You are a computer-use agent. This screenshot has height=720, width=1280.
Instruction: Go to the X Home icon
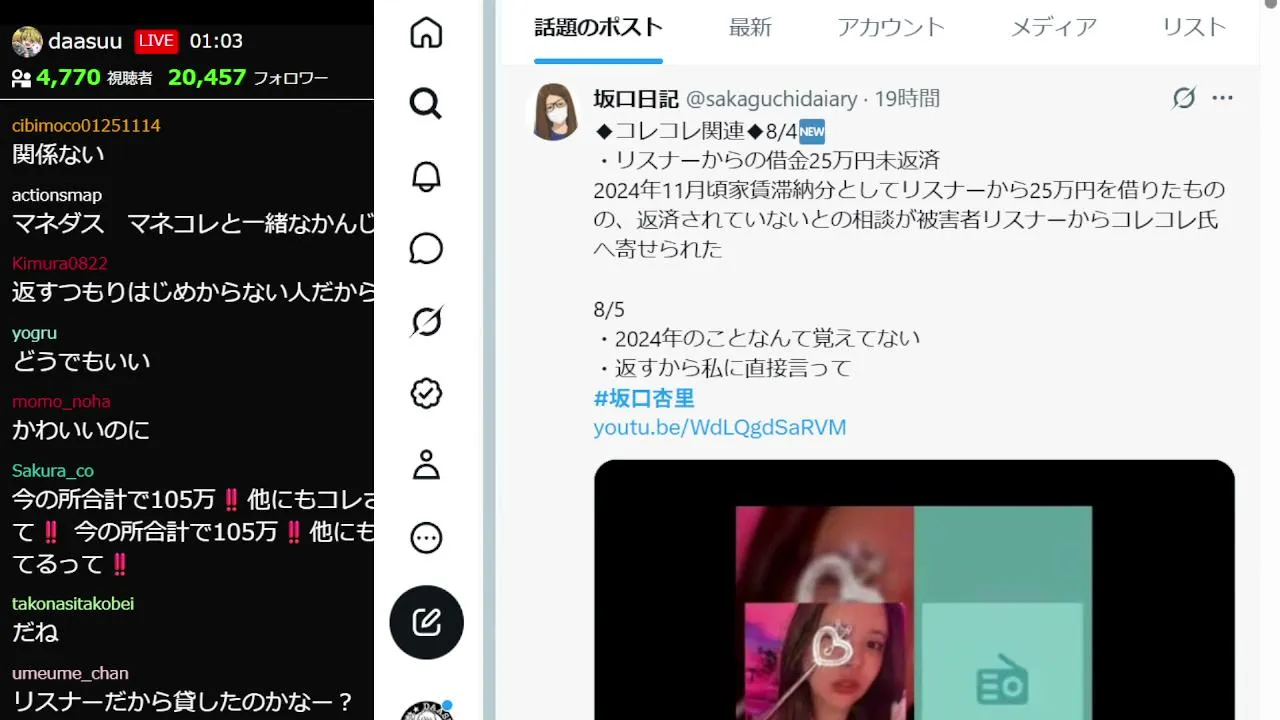click(x=426, y=32)
